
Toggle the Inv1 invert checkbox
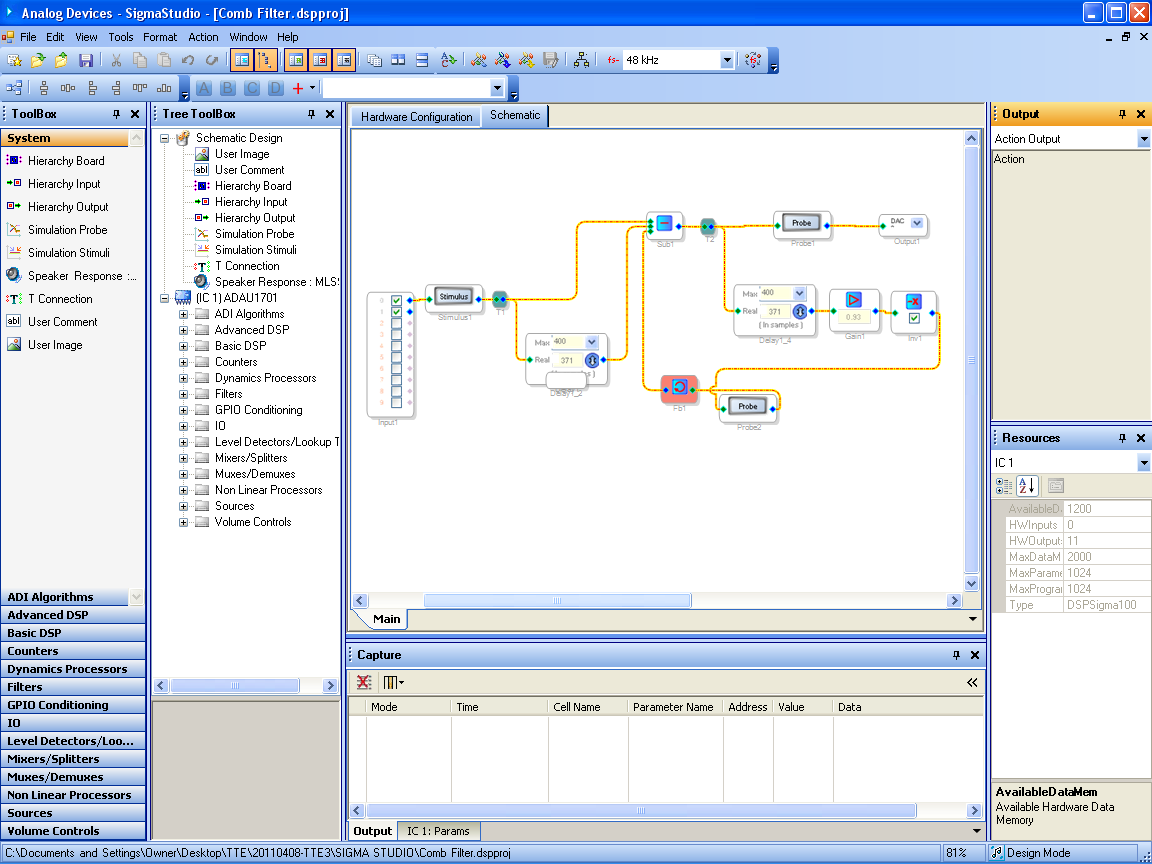914,318
